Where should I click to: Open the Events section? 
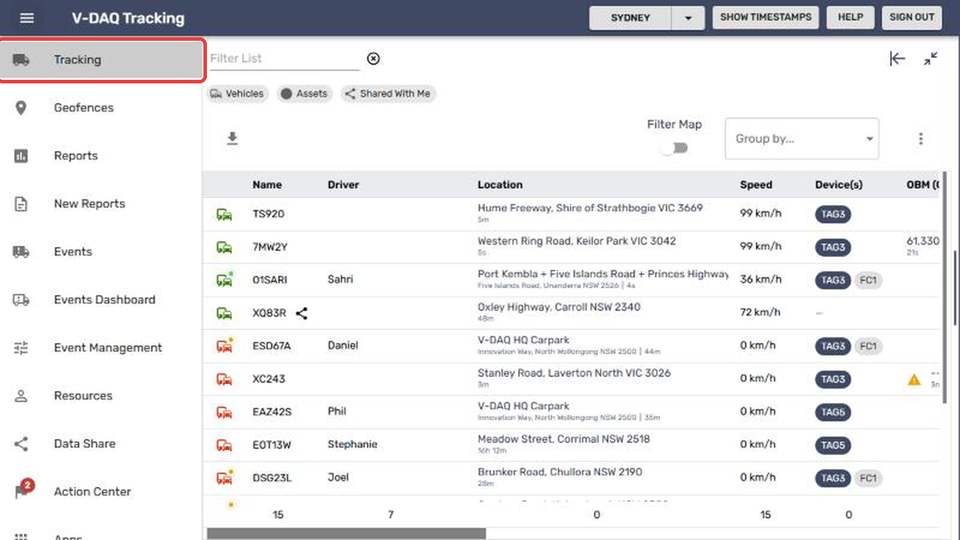point(102,252)
